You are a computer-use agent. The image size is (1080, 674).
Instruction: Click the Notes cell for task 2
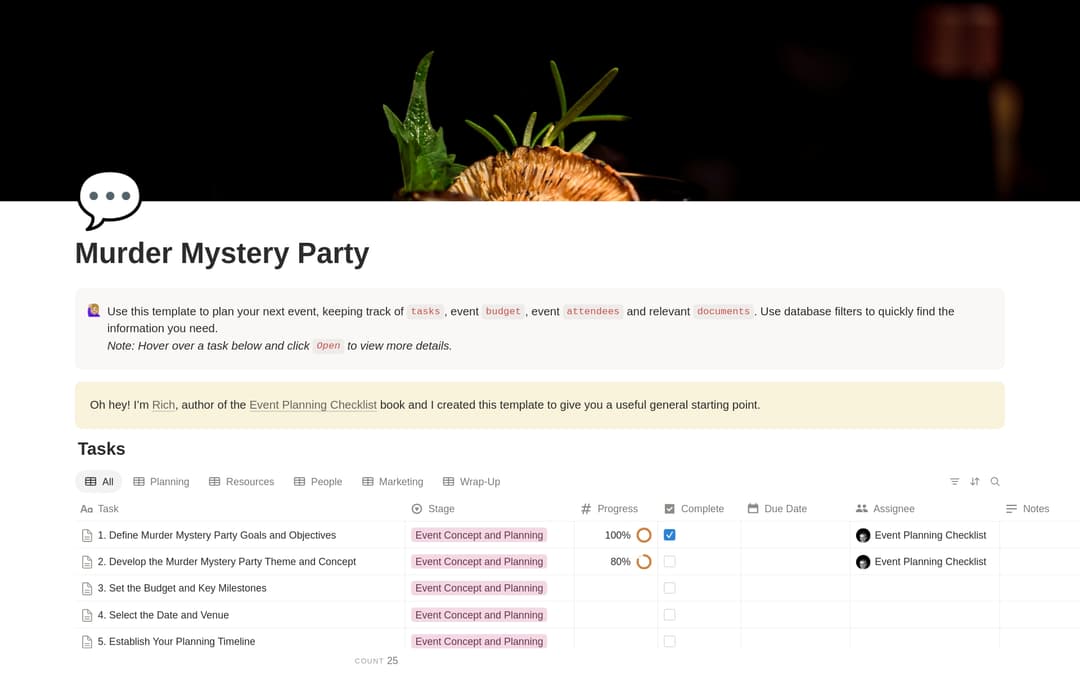point(1039,562)
